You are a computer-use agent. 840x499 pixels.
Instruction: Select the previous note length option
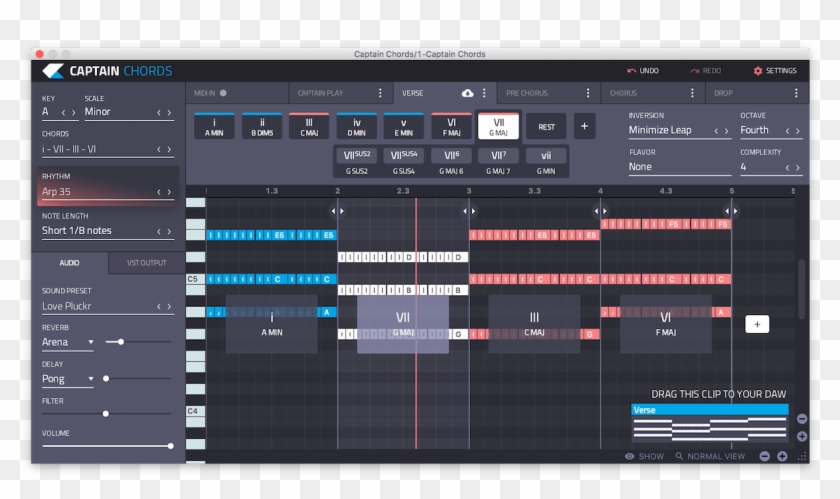[x=159, y=231]
